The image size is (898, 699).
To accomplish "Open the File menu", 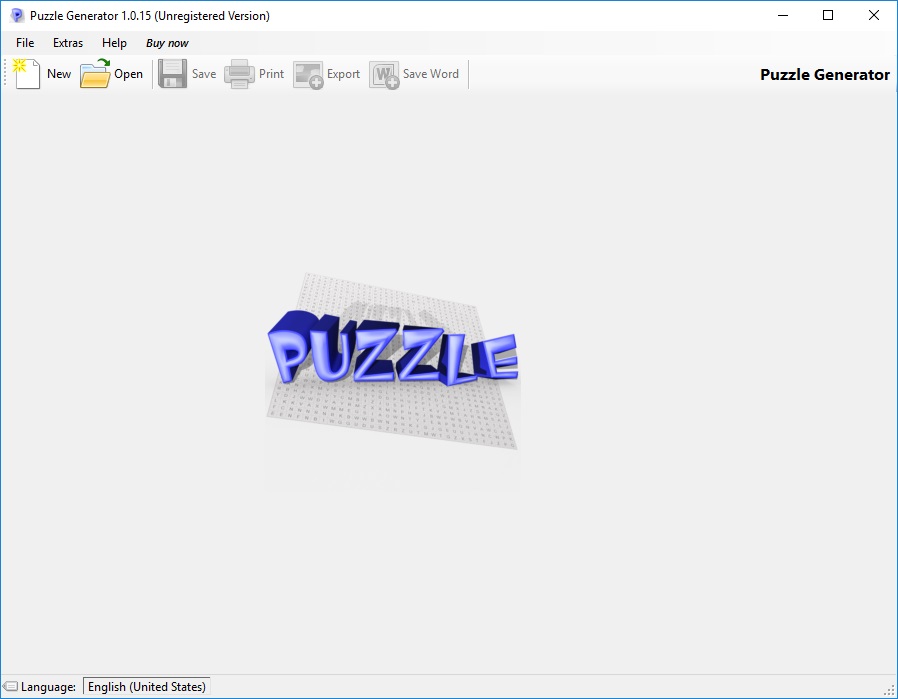I will (x=24, y=43).
